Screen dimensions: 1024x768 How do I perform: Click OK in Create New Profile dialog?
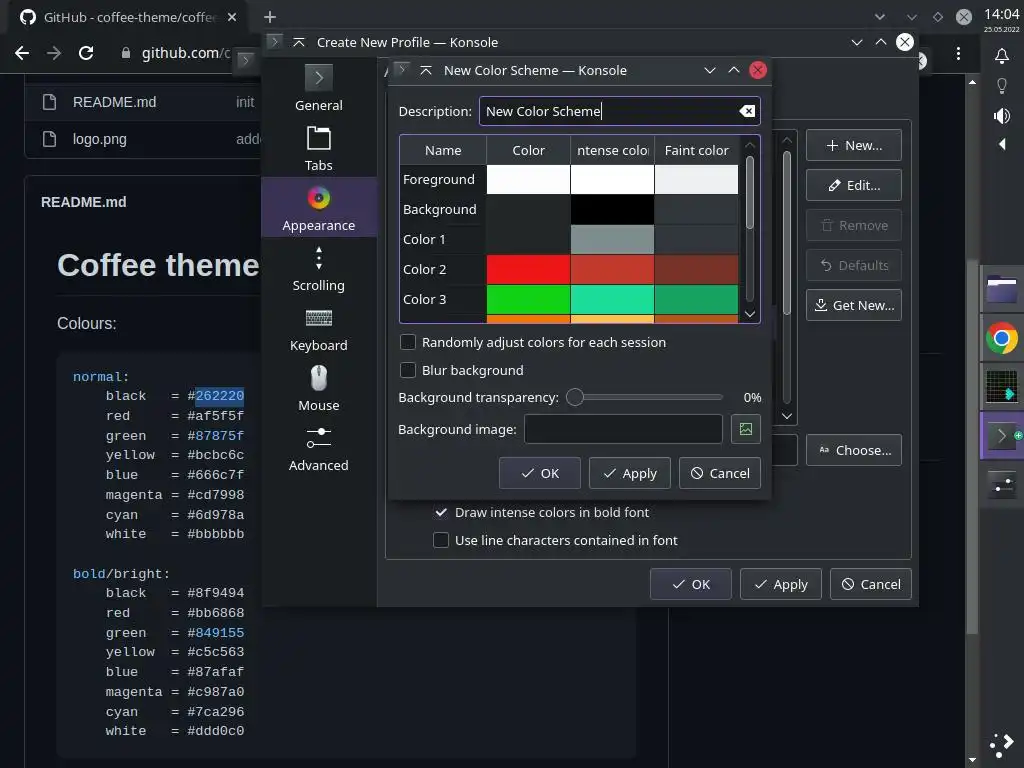point(690,584)
